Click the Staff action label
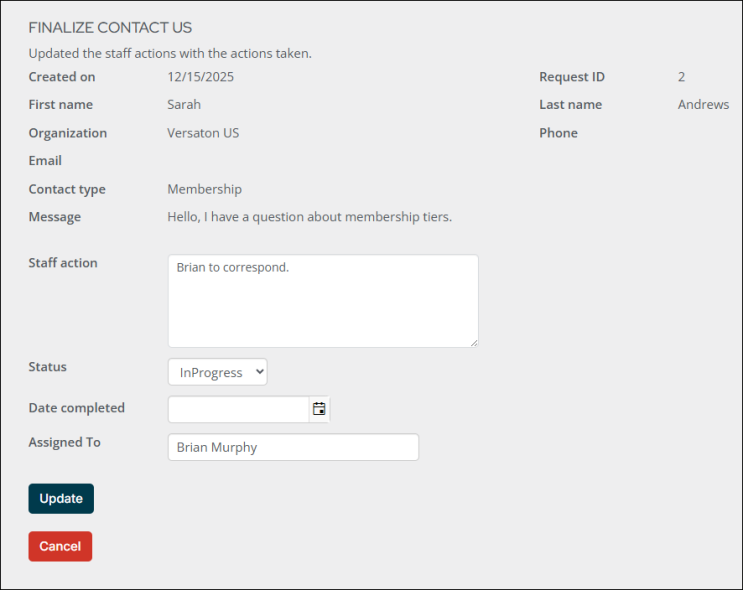The height and width of the screenshot is (590, 743). (x=63, y=263)
